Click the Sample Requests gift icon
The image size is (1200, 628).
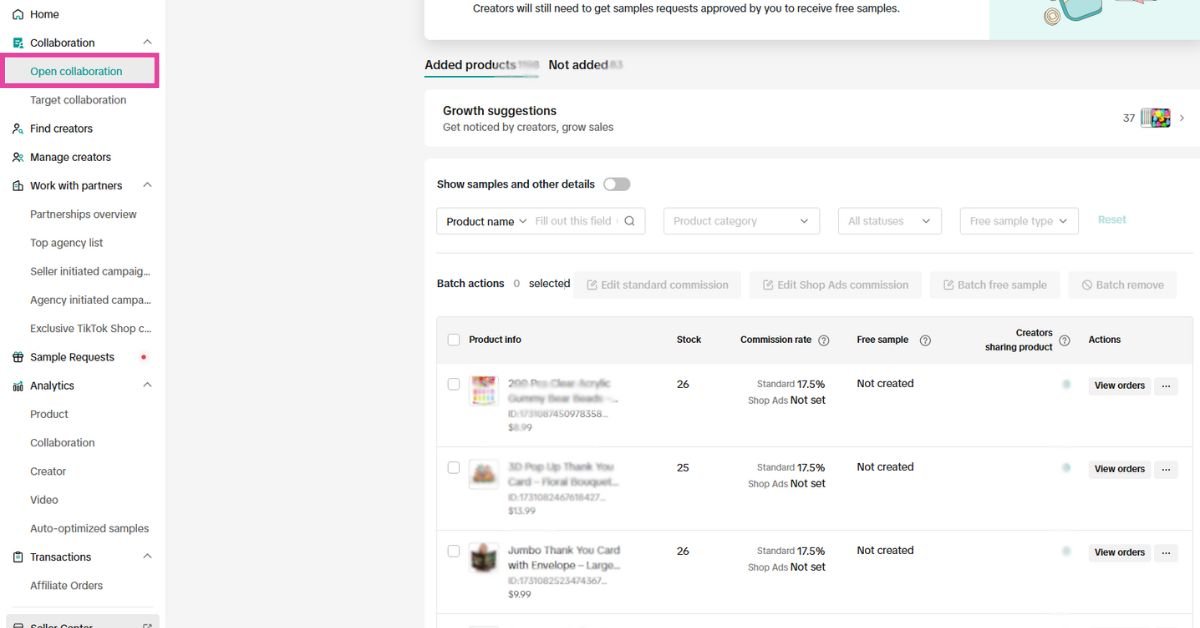click(x=18, y=357)
